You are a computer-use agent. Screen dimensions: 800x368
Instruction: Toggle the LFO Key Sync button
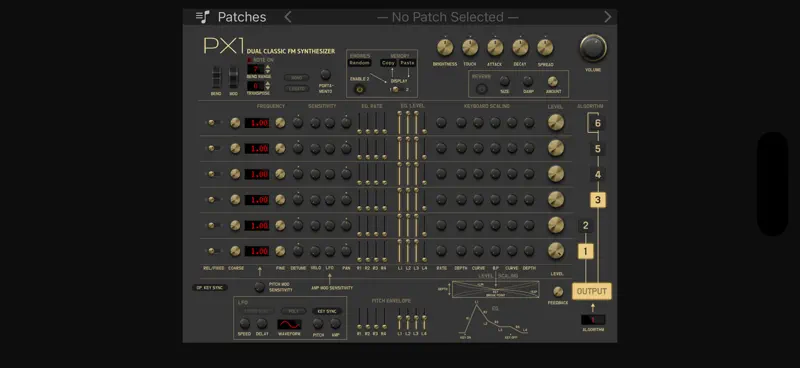[x=327, y=311]
